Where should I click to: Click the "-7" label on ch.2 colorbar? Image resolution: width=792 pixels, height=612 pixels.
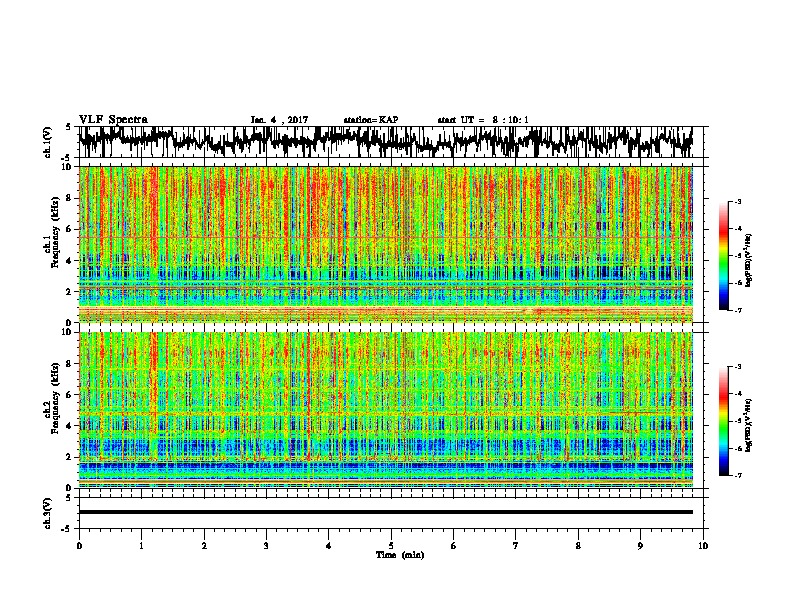tap(737, 475)
